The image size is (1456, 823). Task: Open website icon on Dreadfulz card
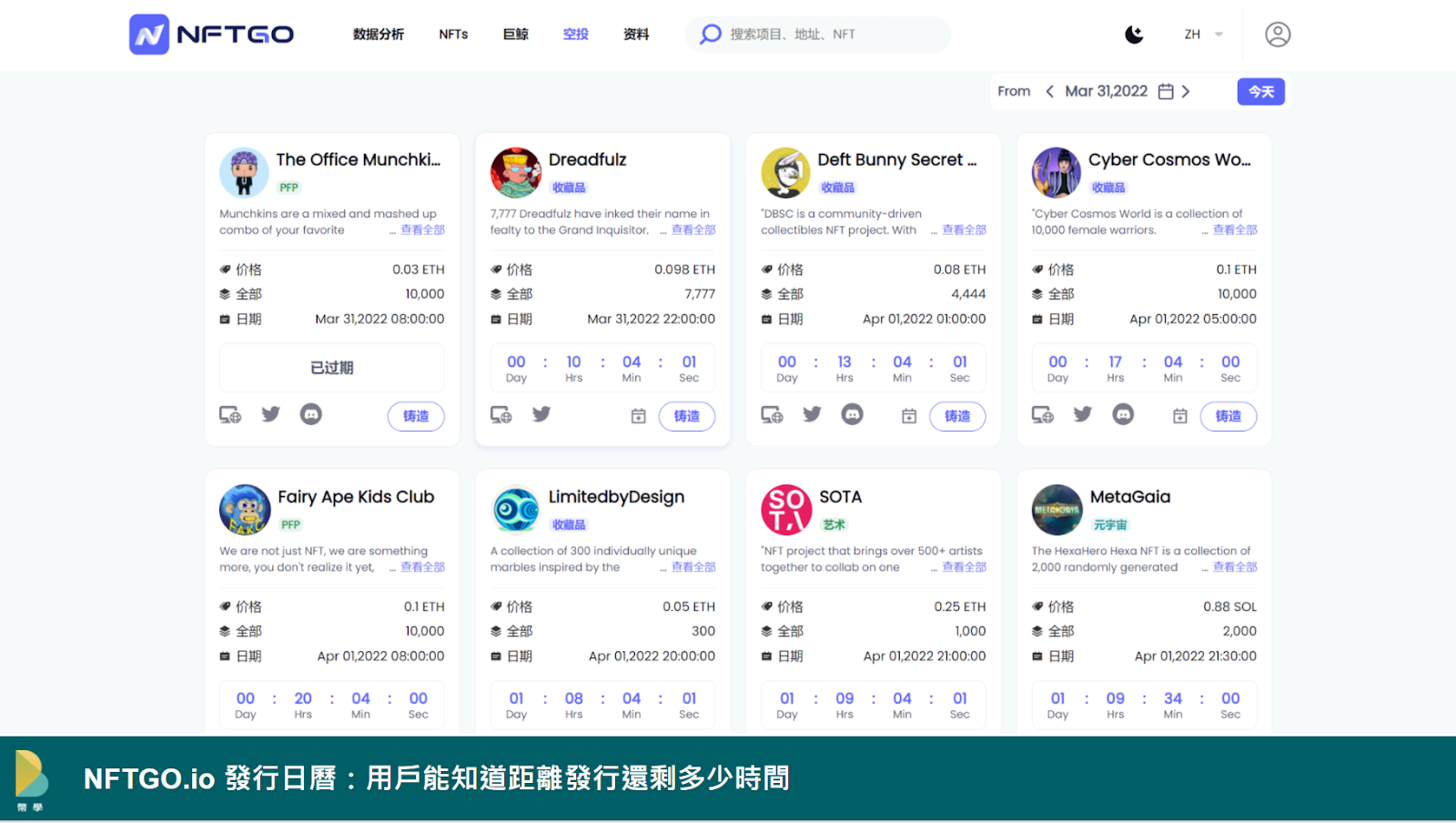pyautogui.click(x=501, y=415)
